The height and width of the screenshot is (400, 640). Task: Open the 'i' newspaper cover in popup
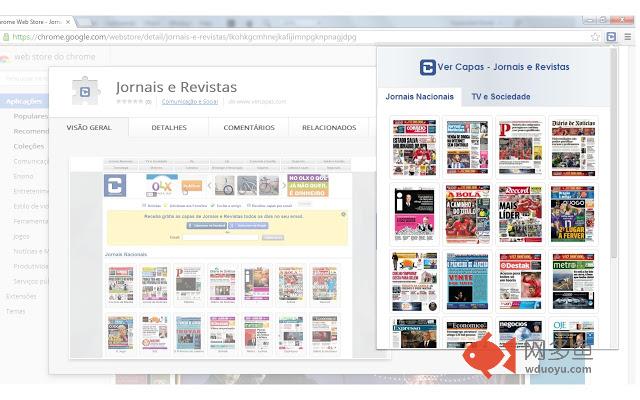pyautogui.click(x=414, y=214)
